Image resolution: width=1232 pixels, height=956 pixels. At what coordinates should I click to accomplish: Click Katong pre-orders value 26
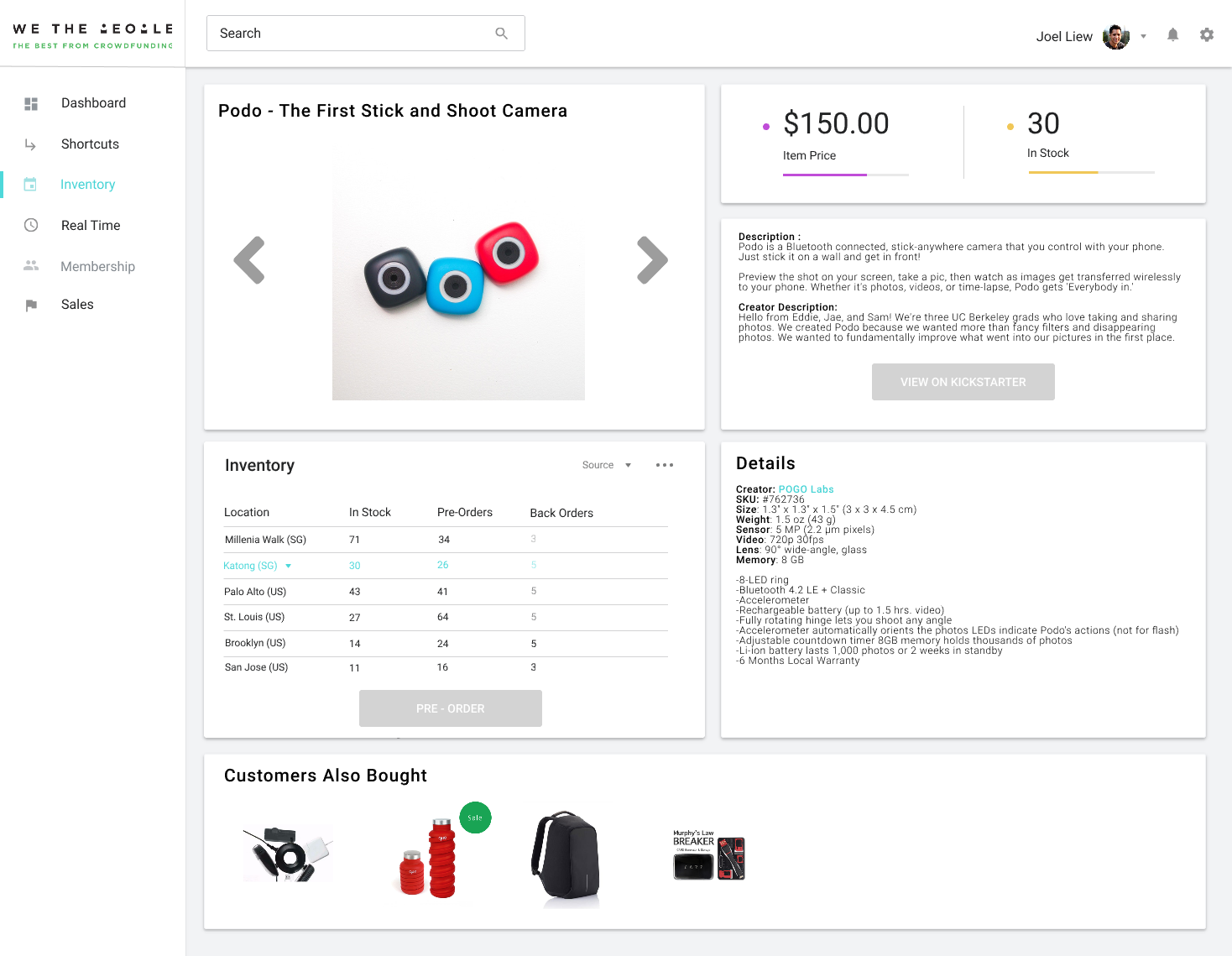click(x=443, y=566)
